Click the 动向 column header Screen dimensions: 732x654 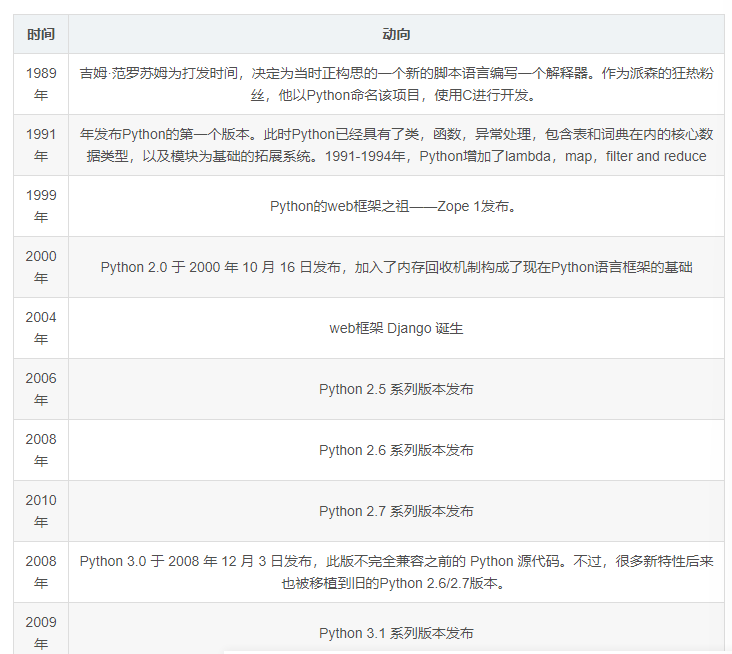tap(396, 34)
